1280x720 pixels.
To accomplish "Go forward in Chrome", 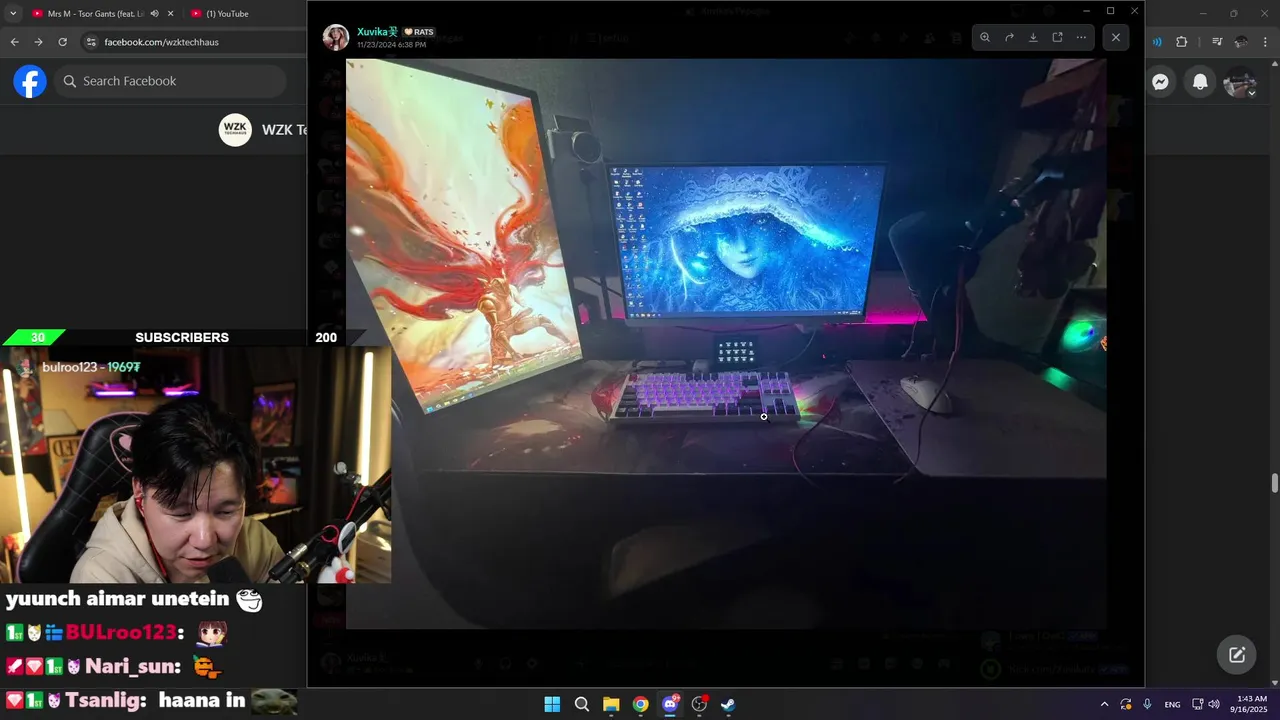I will (38, 42).
